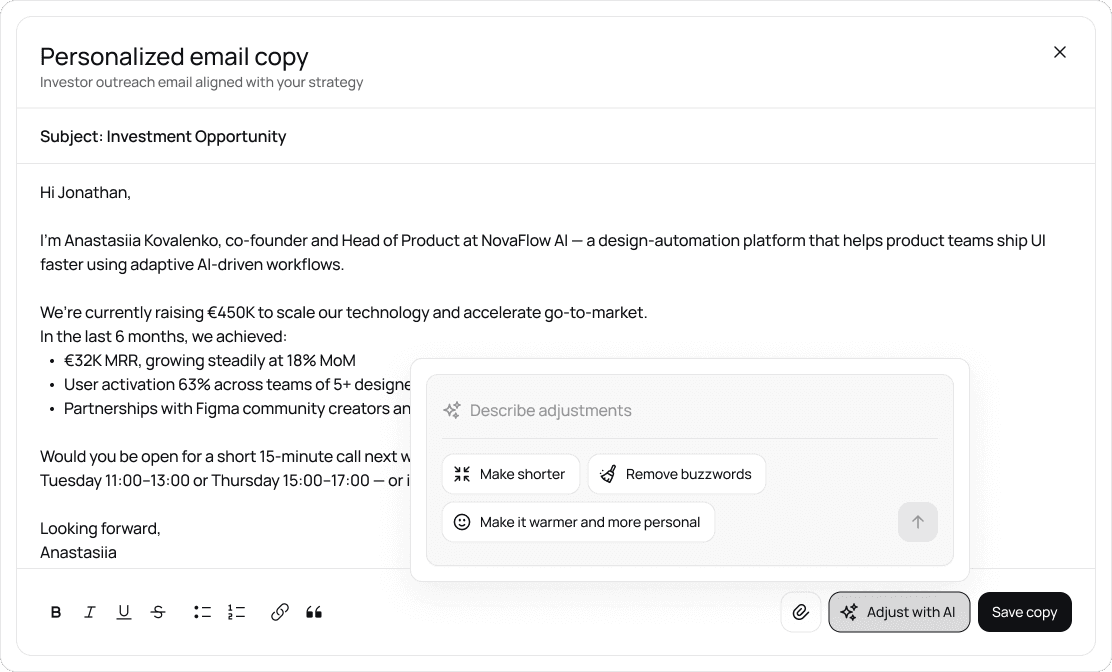The height and width of the screenshot is (672, 1112).
Task: Click the Looking forward, Anastasiia signature
Action: pos(100,540)
